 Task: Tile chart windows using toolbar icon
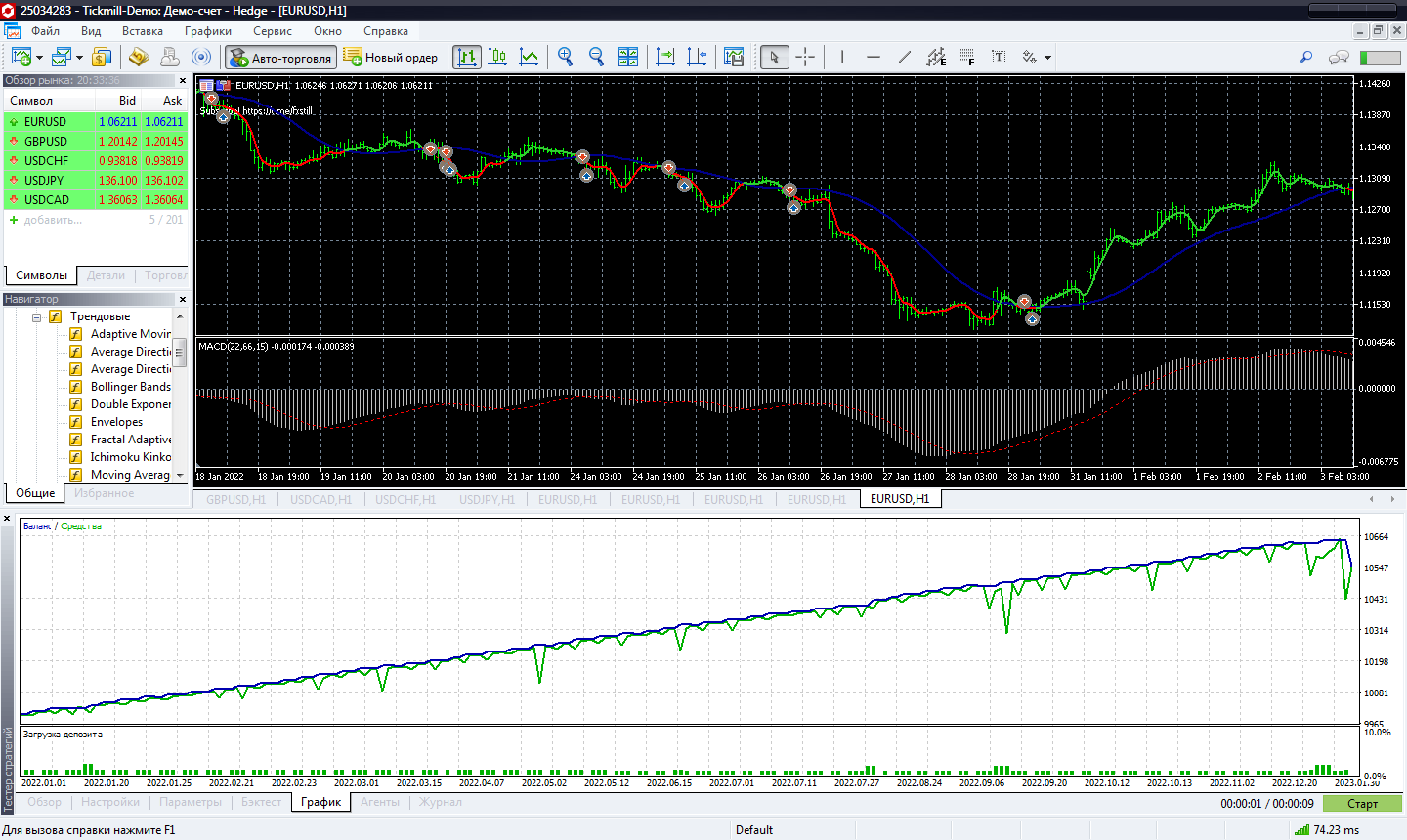pyautogui.click(x=628, y=58)
